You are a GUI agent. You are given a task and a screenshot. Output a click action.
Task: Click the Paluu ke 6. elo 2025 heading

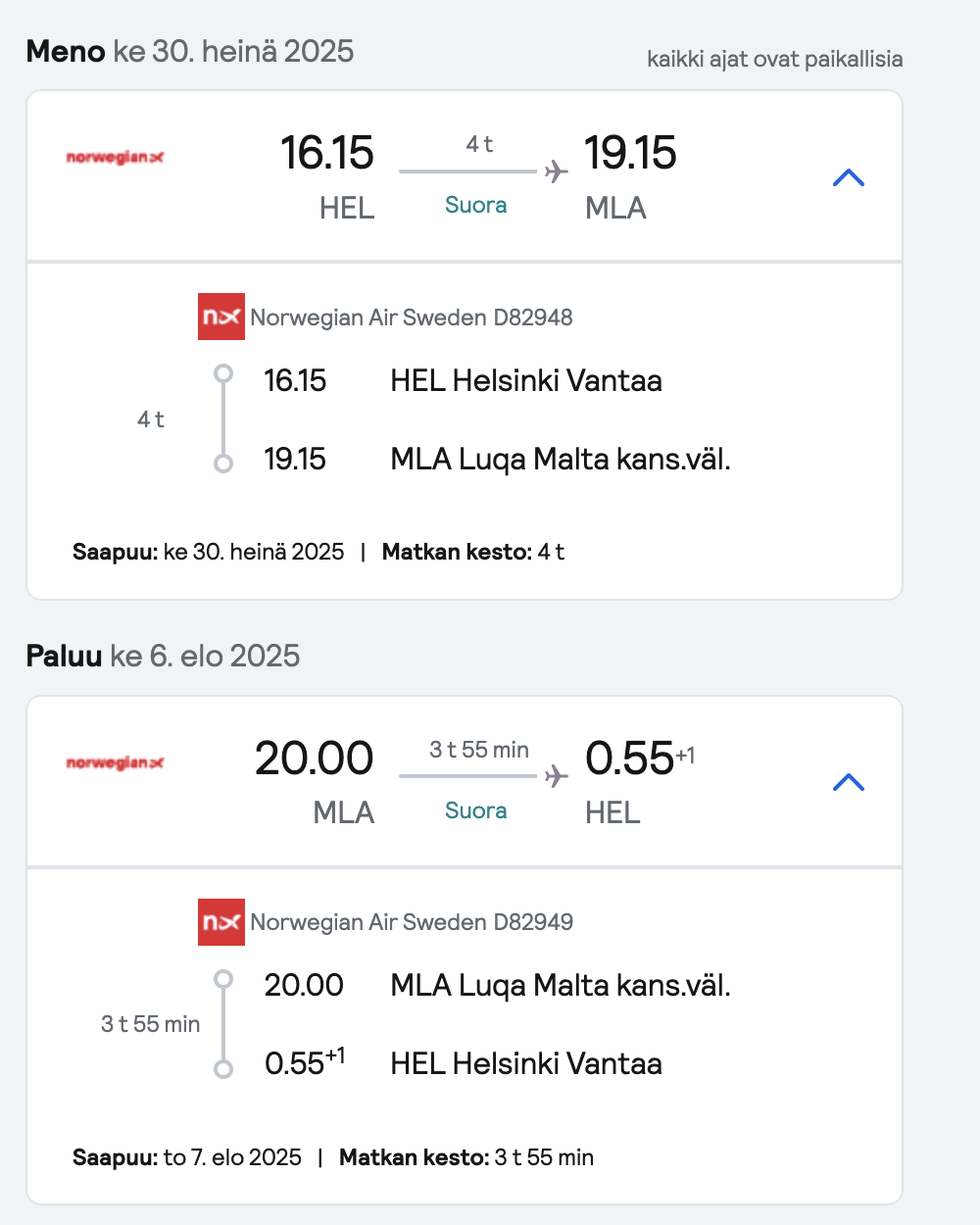163,656
